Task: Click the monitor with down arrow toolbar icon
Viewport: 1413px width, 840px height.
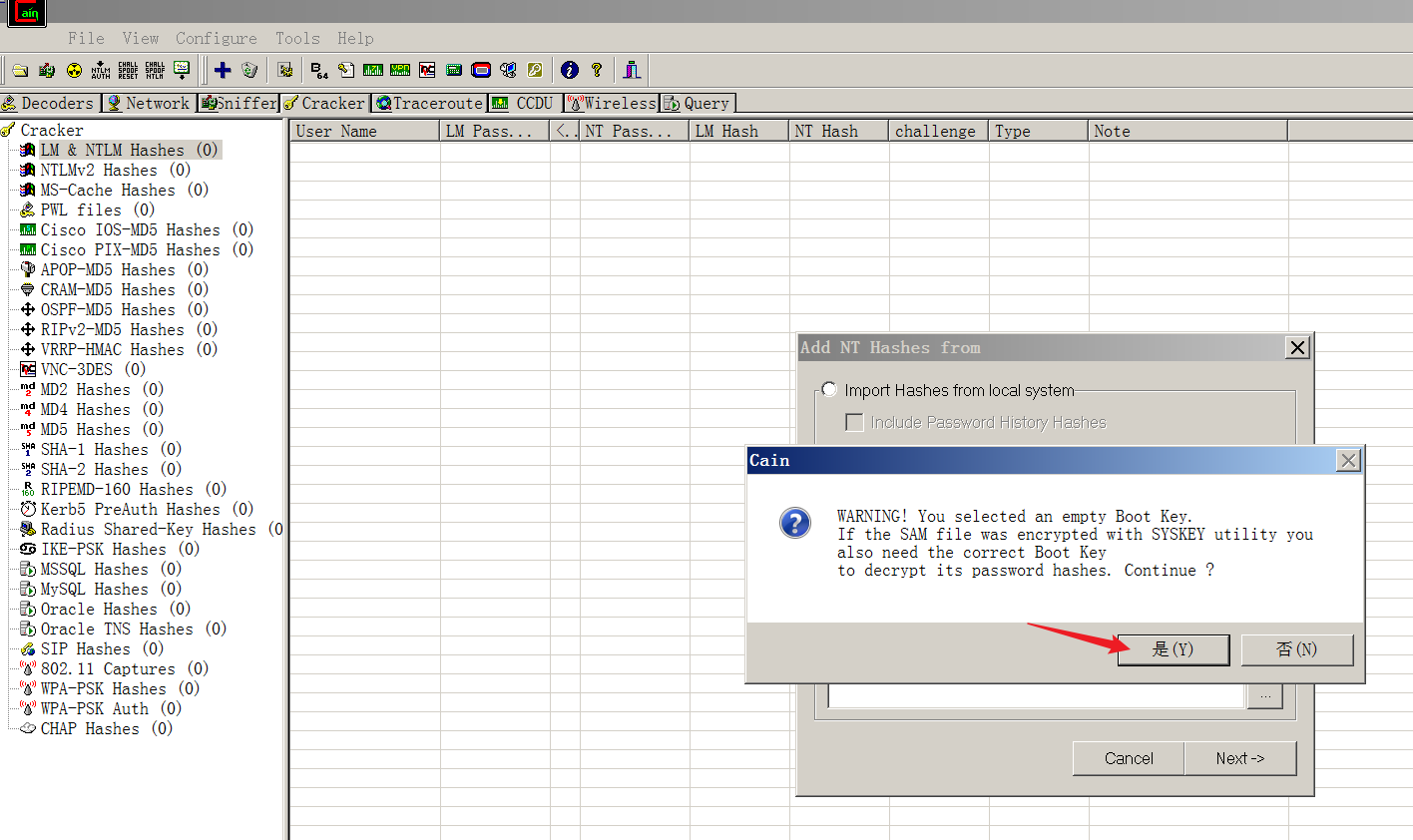Action: (x=182, y=70)
